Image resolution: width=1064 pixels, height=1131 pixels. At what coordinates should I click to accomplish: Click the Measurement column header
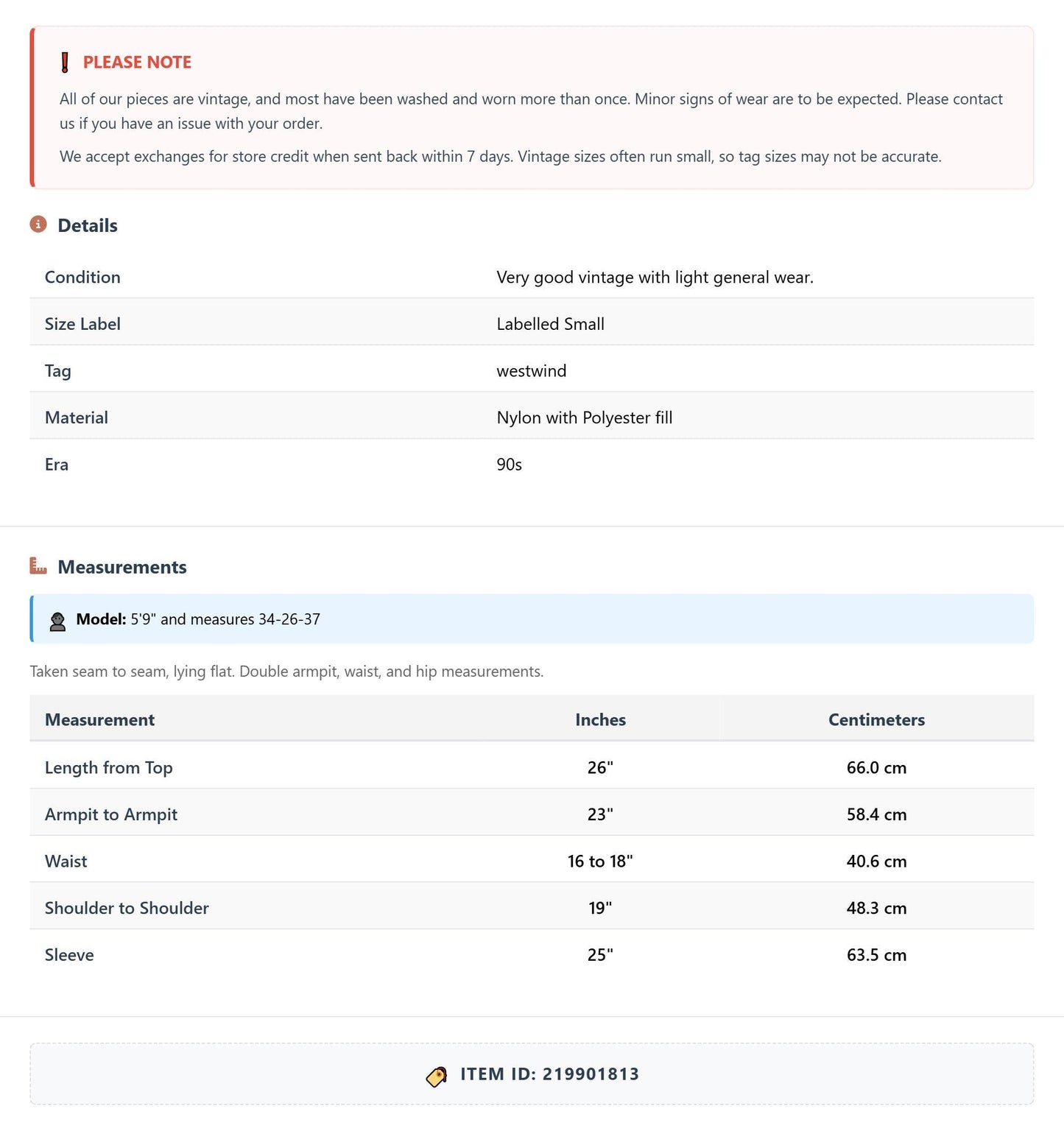click(99, 719)
